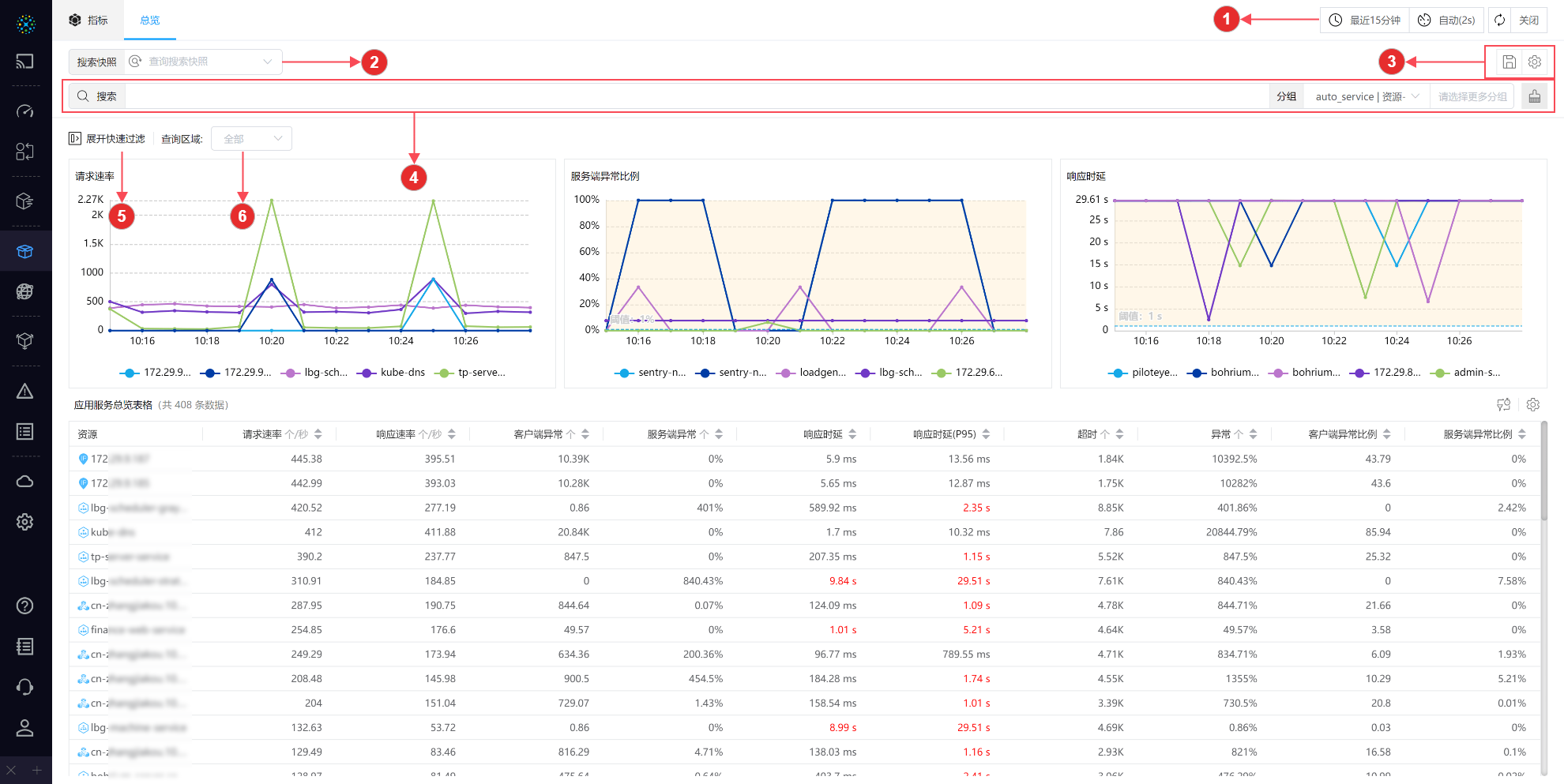Screen dimensions: 1564x784
Task: Open the 查询区域 dropdown showing 全部
Action: (251, 139)
